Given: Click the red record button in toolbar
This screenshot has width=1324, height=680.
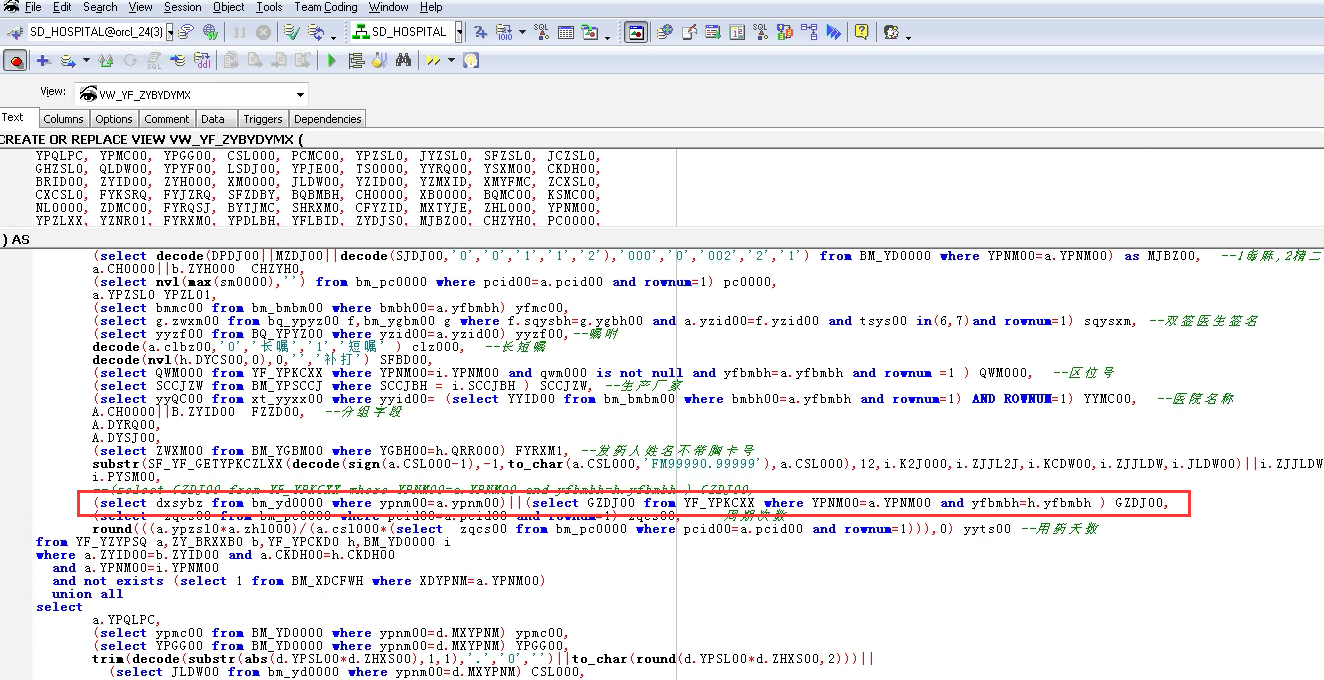Looking at the screenshot, I should tap(15, 61).
